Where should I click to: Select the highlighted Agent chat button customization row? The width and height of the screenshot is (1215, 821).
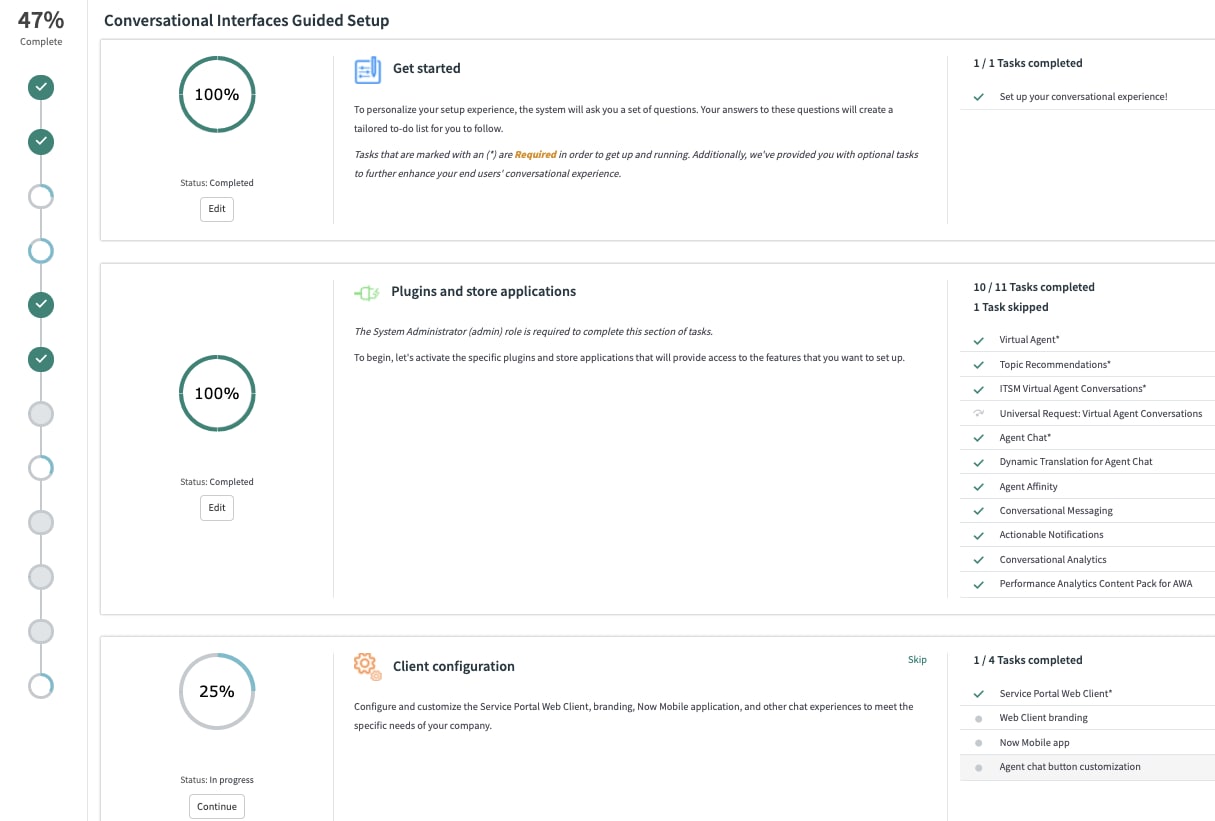[x=1070, y=767]
